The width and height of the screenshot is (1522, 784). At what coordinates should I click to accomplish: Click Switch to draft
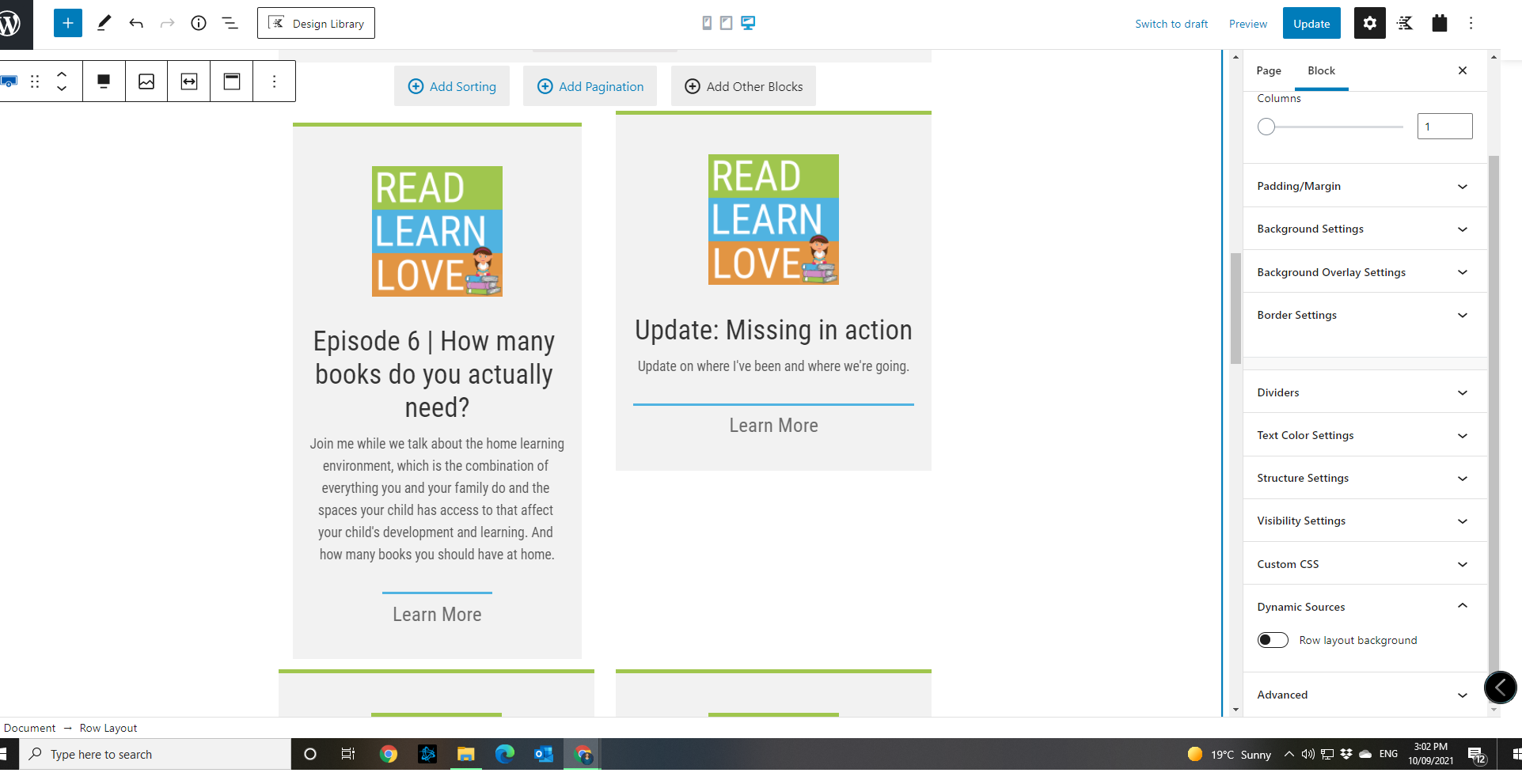point(1171,24)
